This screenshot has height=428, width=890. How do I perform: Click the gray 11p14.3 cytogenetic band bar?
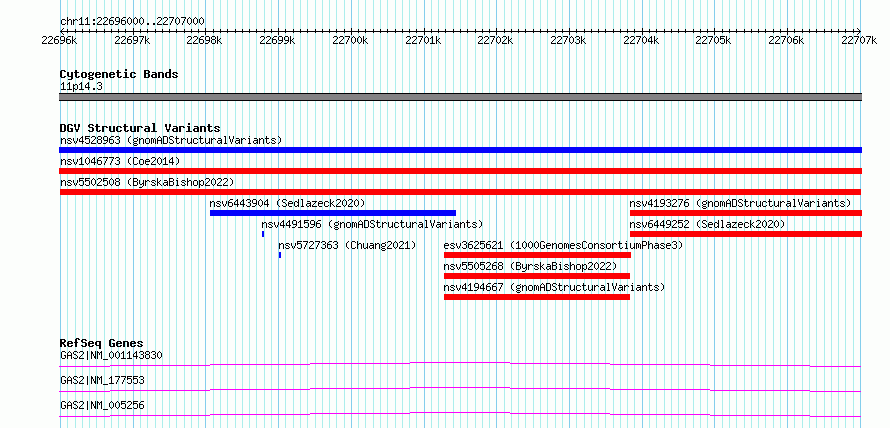click(x=460, y=97)
